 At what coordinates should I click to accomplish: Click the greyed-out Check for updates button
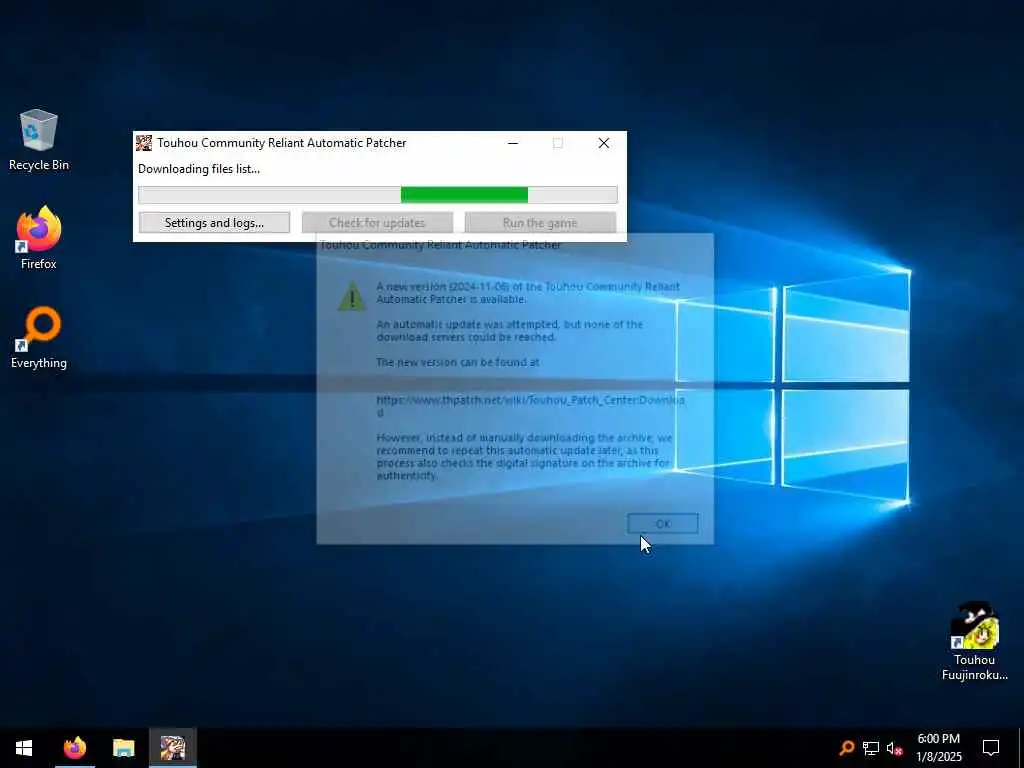point(377,223)
